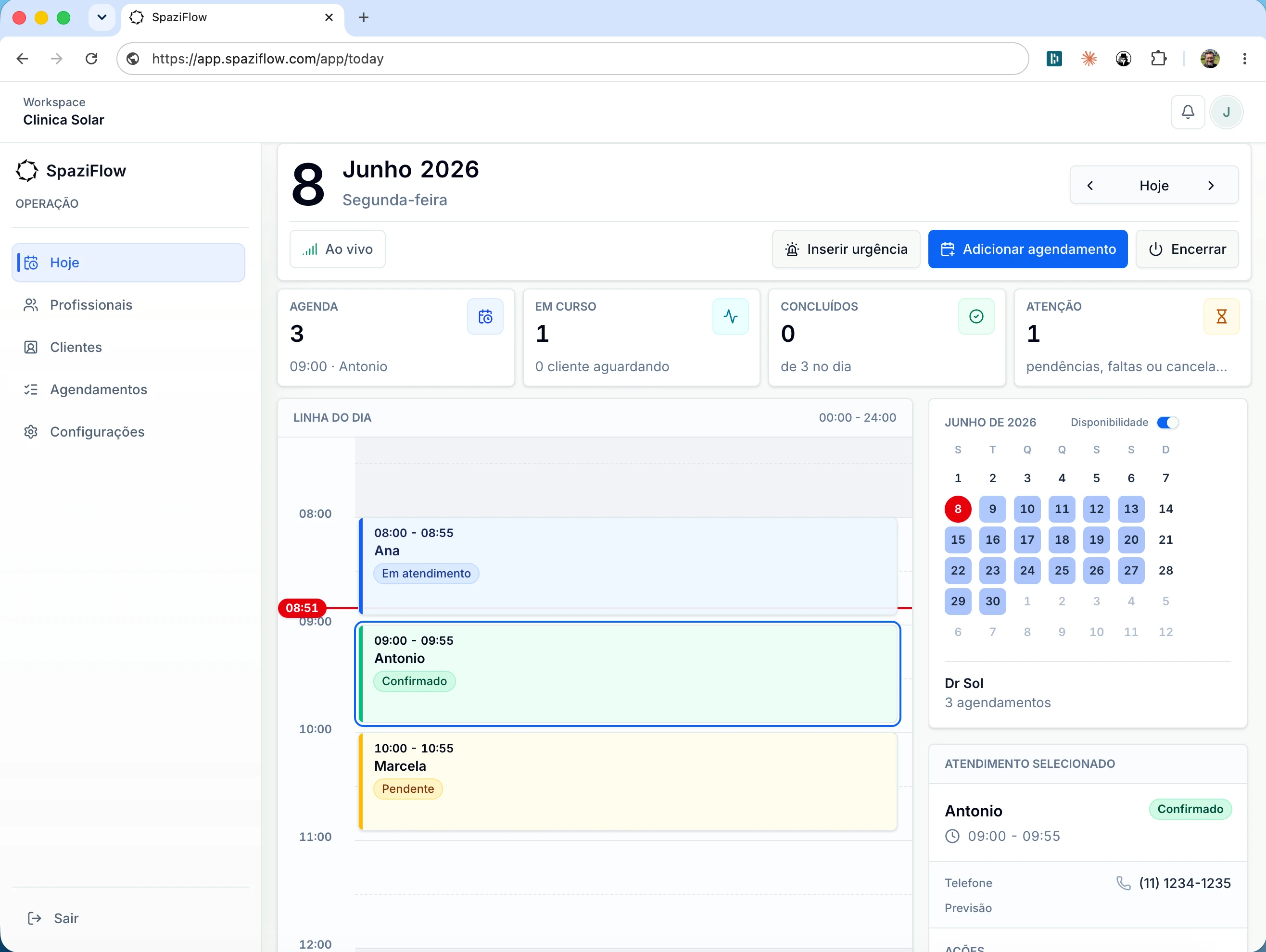Select June 30 in the mini calendar

[992, 601]
